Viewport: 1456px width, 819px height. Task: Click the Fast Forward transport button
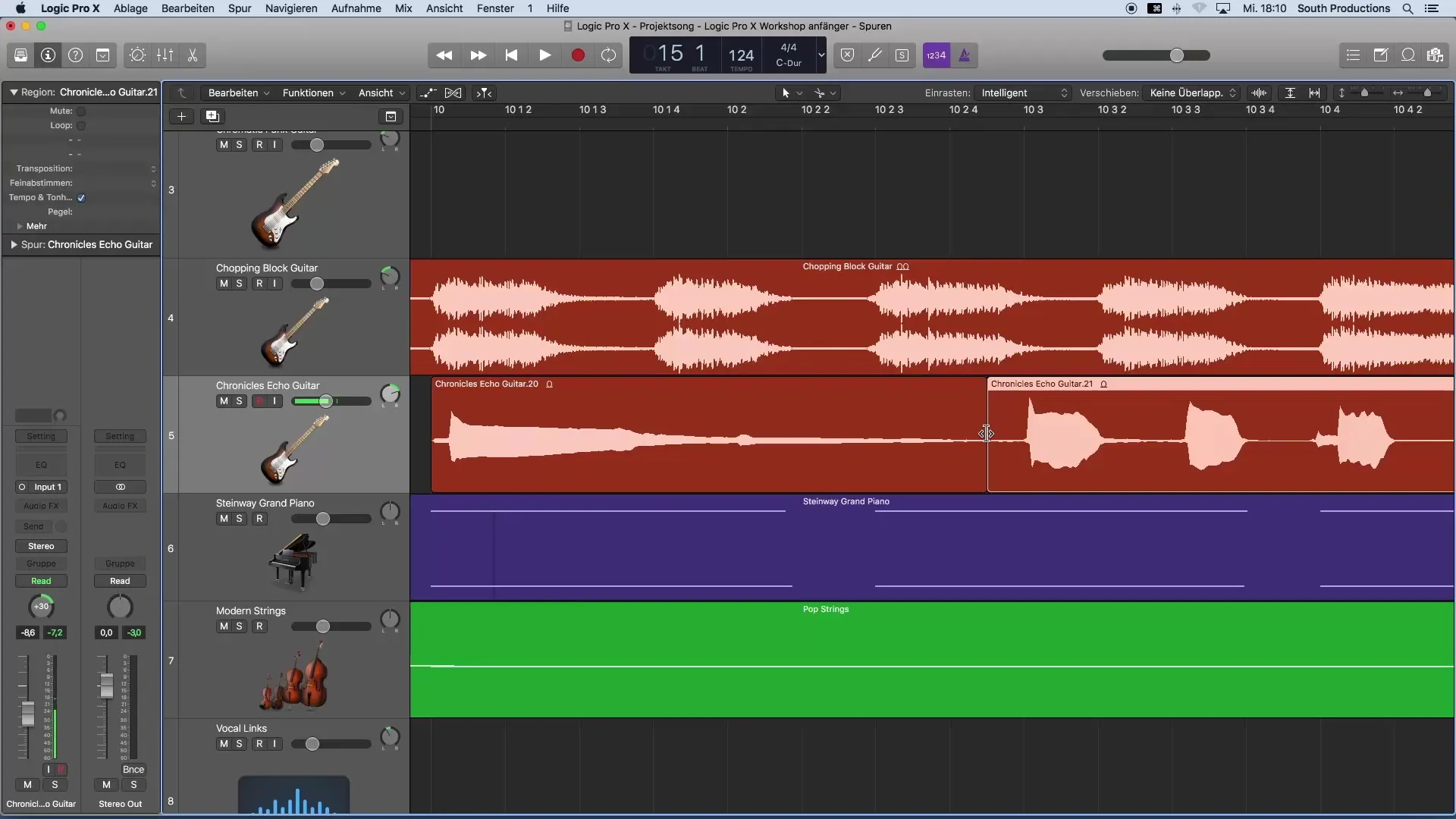(x=478, y=55)
